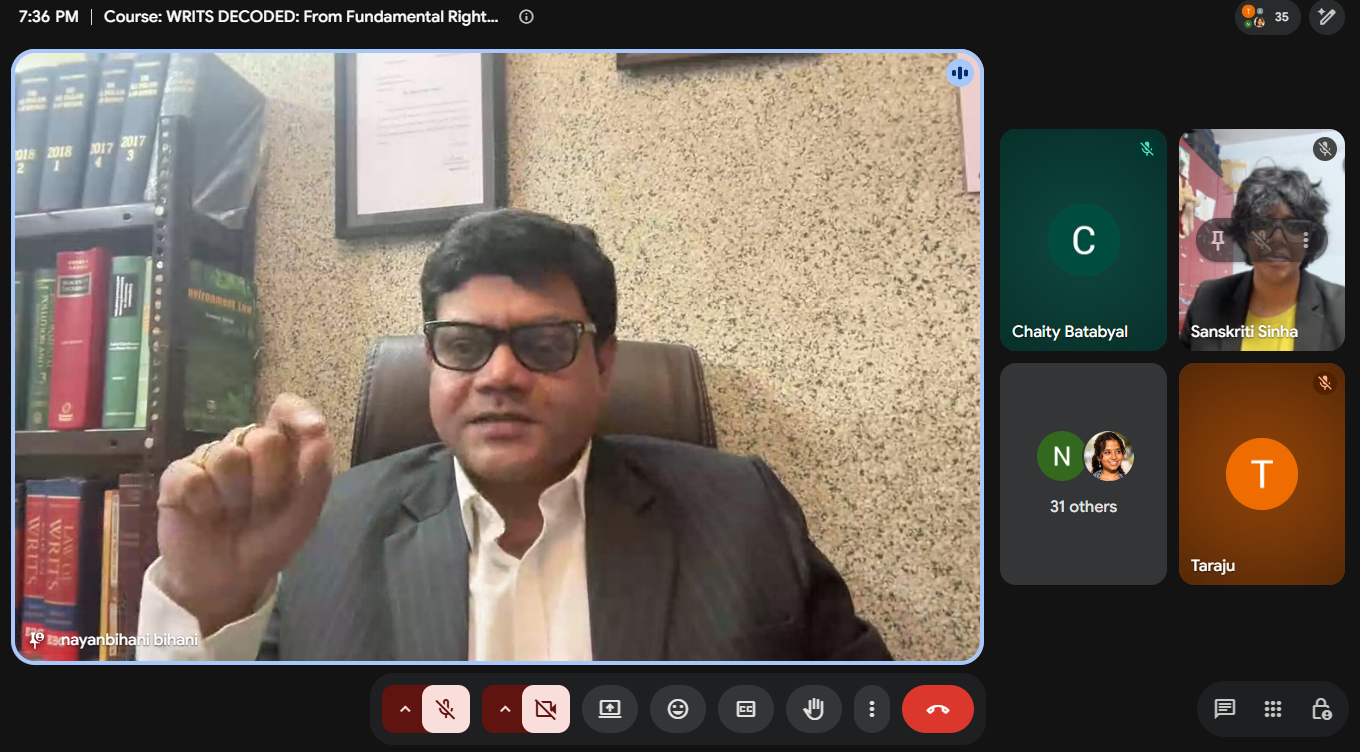Image resolution: width=1360 pixels, height=752 pixels.
Task: Pin Sanskriti Sinha's video tile
Action: (x=1218, y=240)
